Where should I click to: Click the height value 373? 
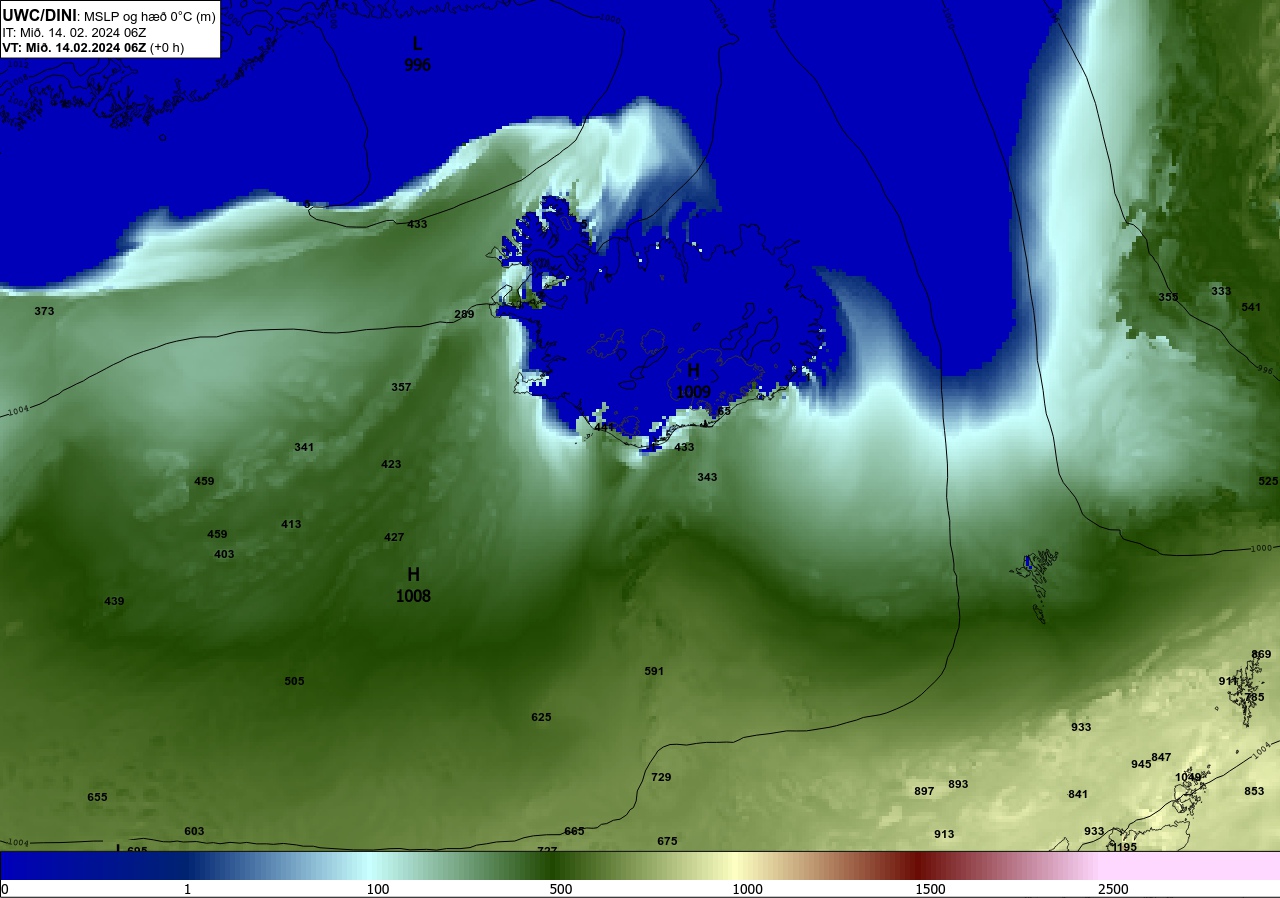[x=44, y=311]
